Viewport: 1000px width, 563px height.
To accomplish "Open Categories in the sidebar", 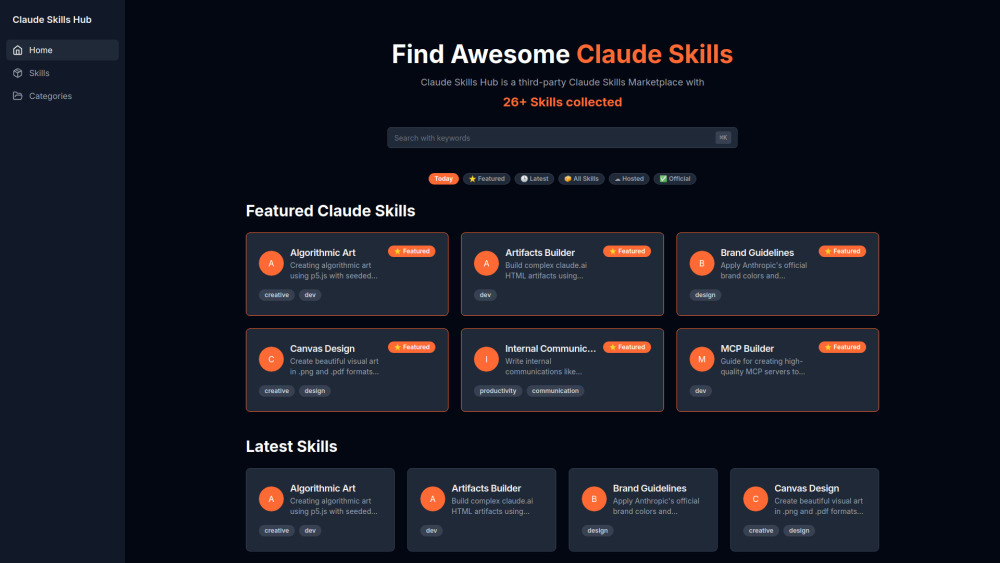I will point(62,96).
